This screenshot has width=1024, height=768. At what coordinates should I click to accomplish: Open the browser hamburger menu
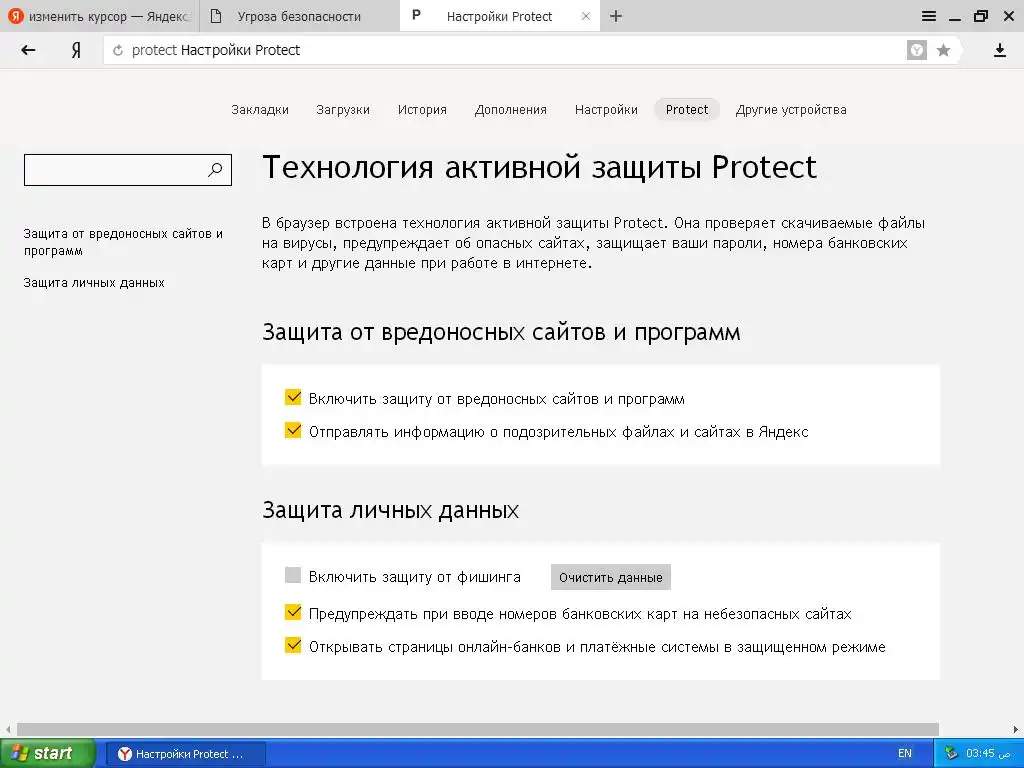pyautogui.click(x=929, y=16)
